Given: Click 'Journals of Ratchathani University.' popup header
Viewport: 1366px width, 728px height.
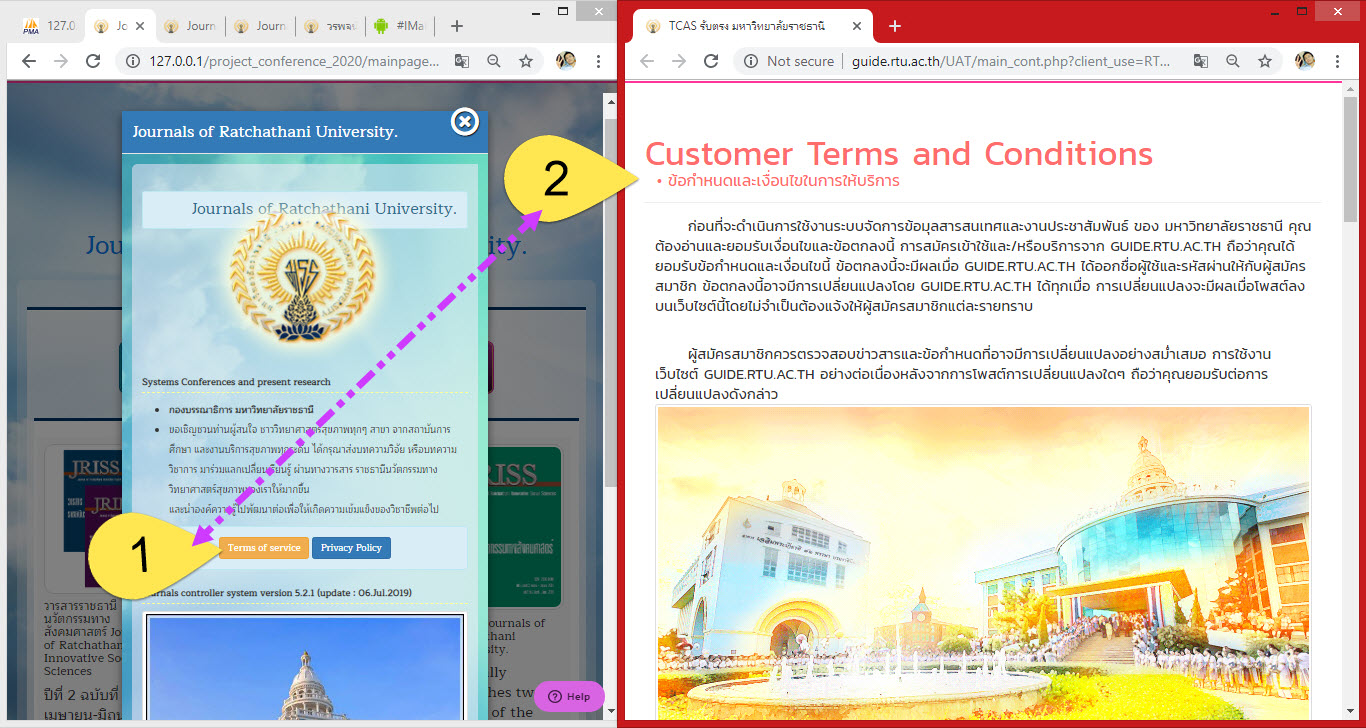Looking at the screenshot, I should click(265, 132).
